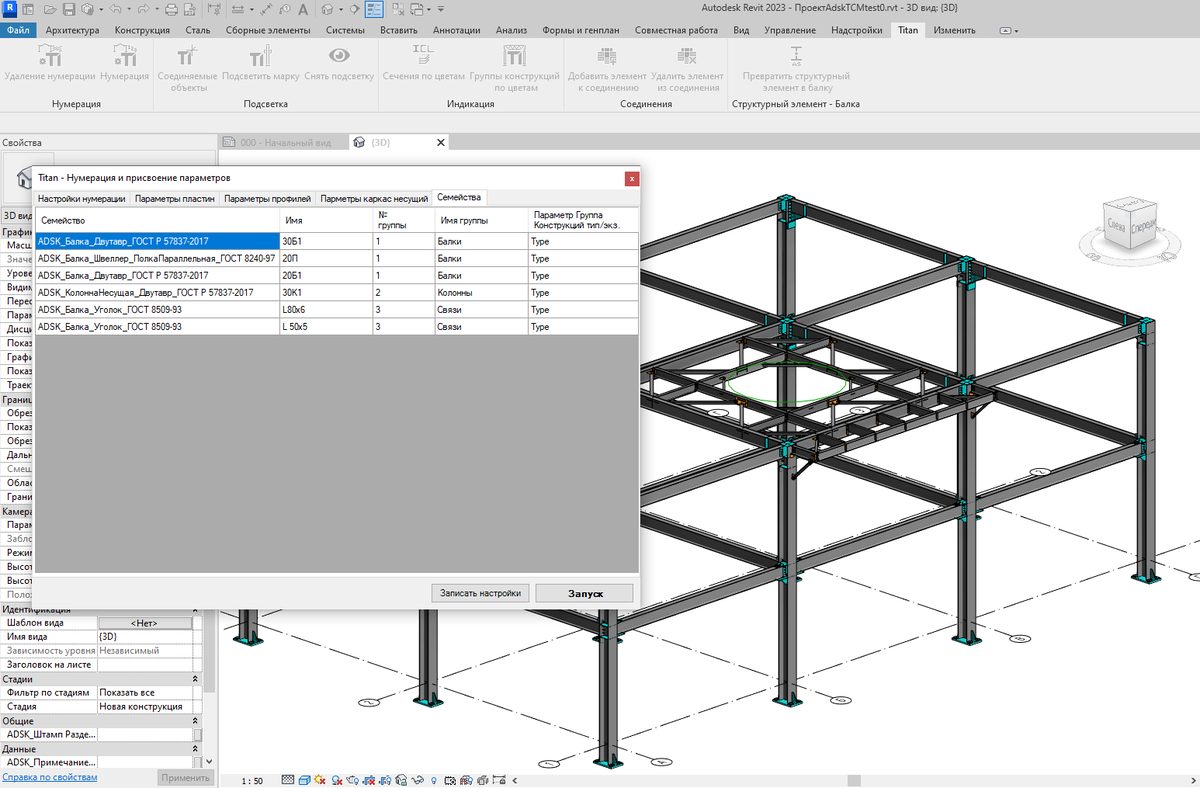This screenshot has height=788, width=1200.
Task: Click the Redo arrow icon
Action: pyautogui.click(x=146, y=10)
